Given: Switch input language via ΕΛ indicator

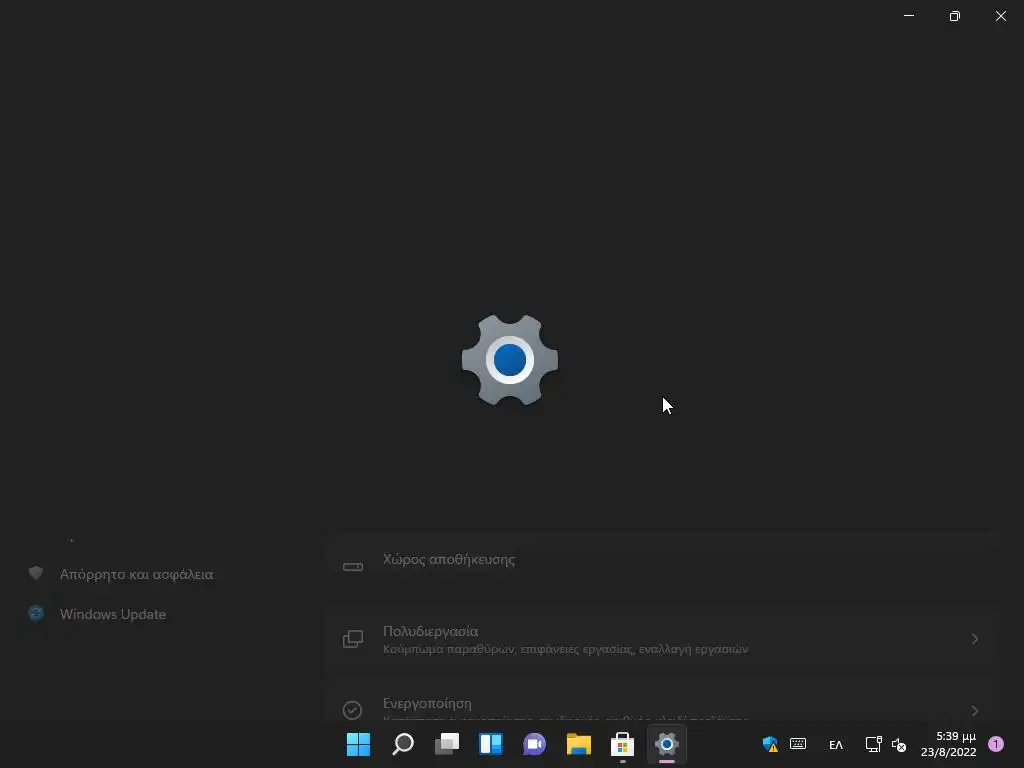Looking at the screenshot, I should (x=836, y=744).
